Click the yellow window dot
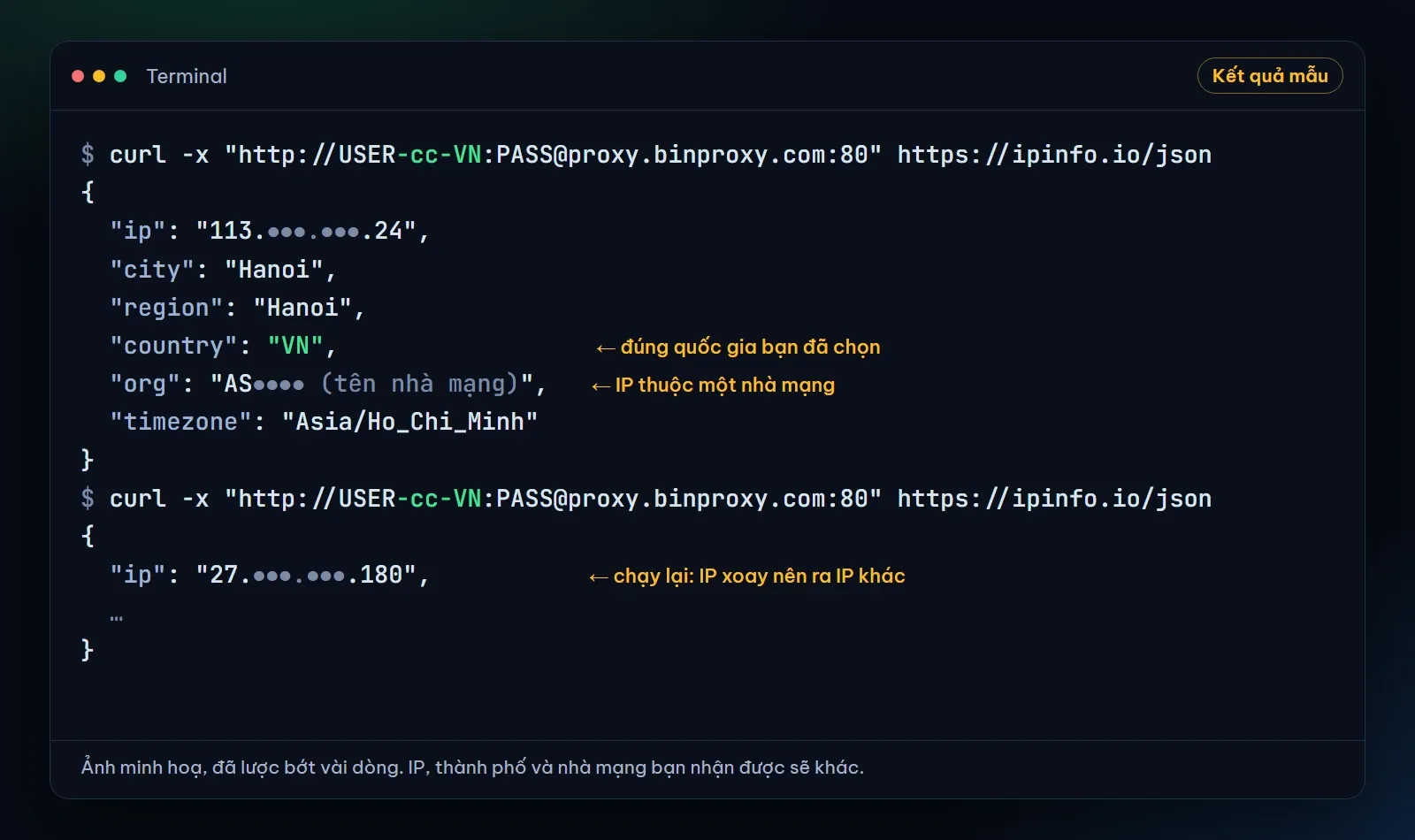 (99, 76)
